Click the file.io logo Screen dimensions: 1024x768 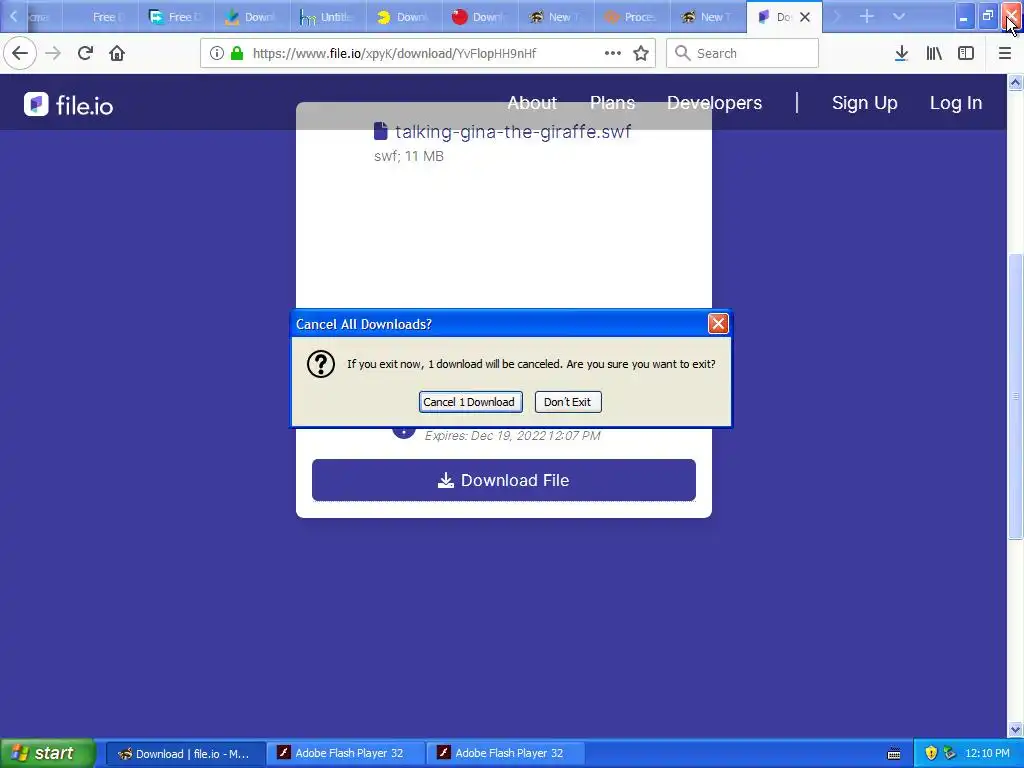69,104
